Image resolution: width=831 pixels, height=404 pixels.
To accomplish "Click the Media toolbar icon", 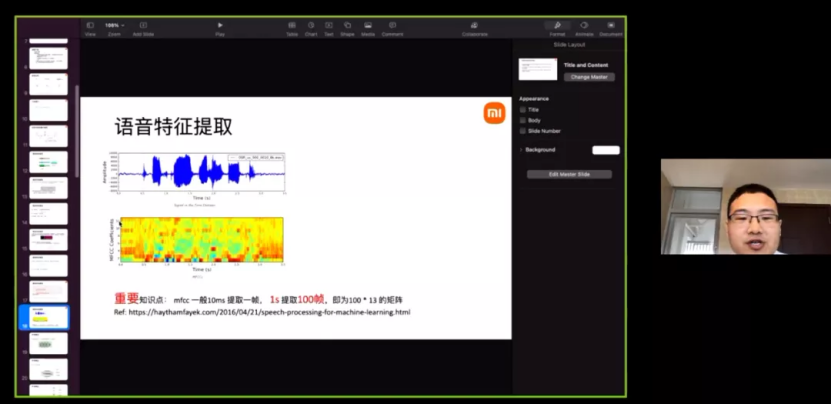I will (368, 25).
